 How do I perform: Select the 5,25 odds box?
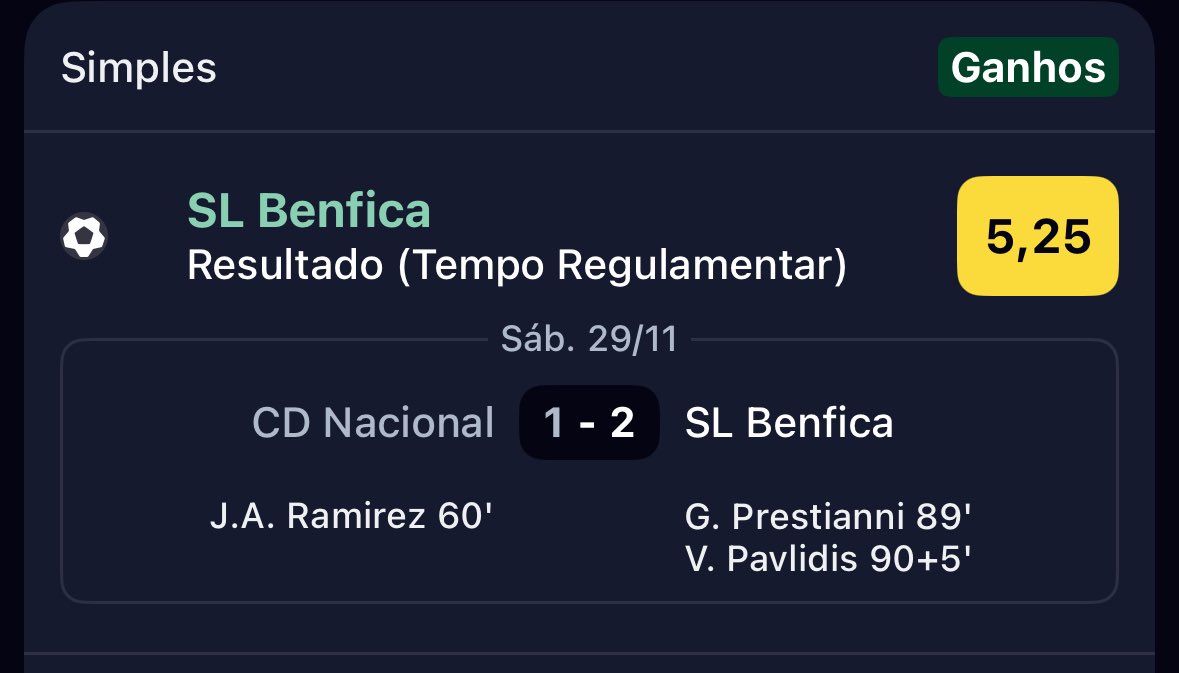click(x=1038, y=236)
